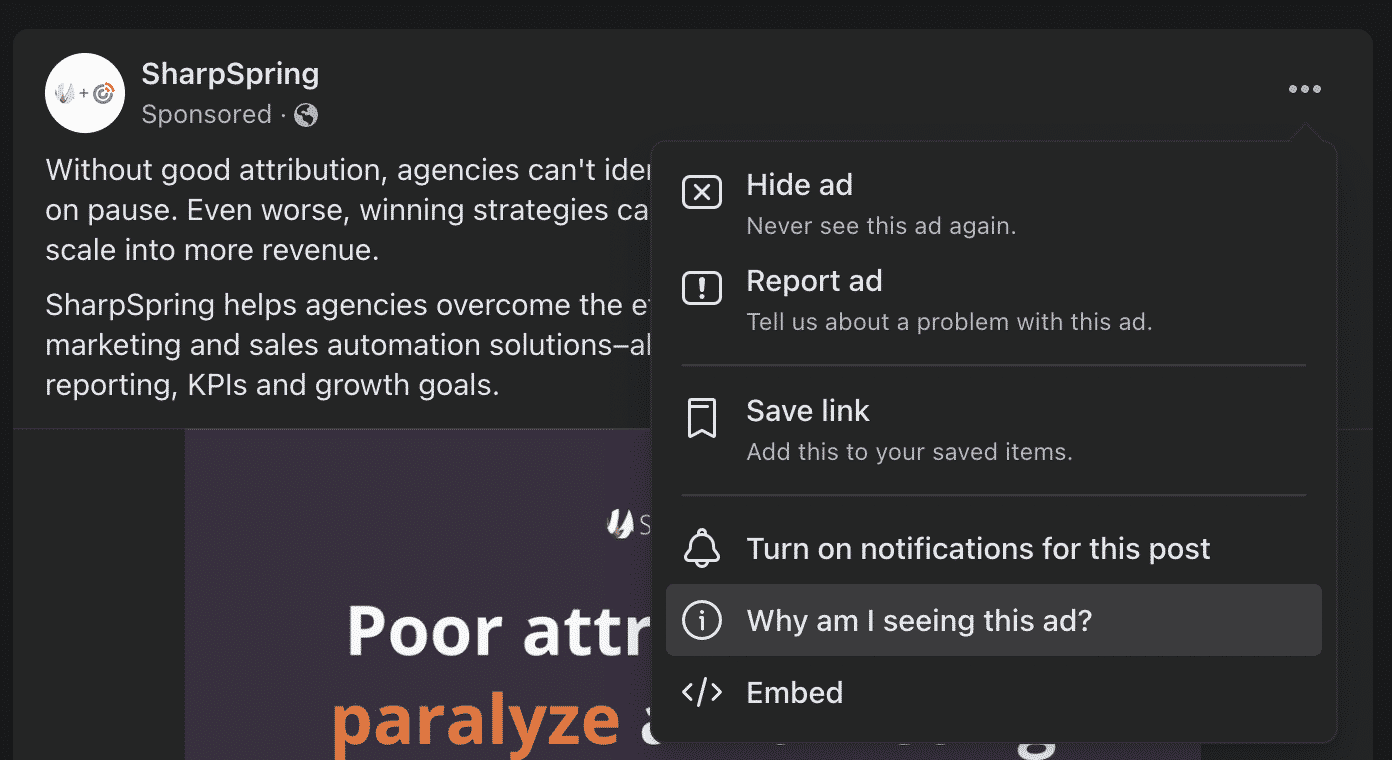1392x760 pixels.
Task: Click the globe audience icon beside Sponsored
Action: pyautogui.click(x=306, y=115)
